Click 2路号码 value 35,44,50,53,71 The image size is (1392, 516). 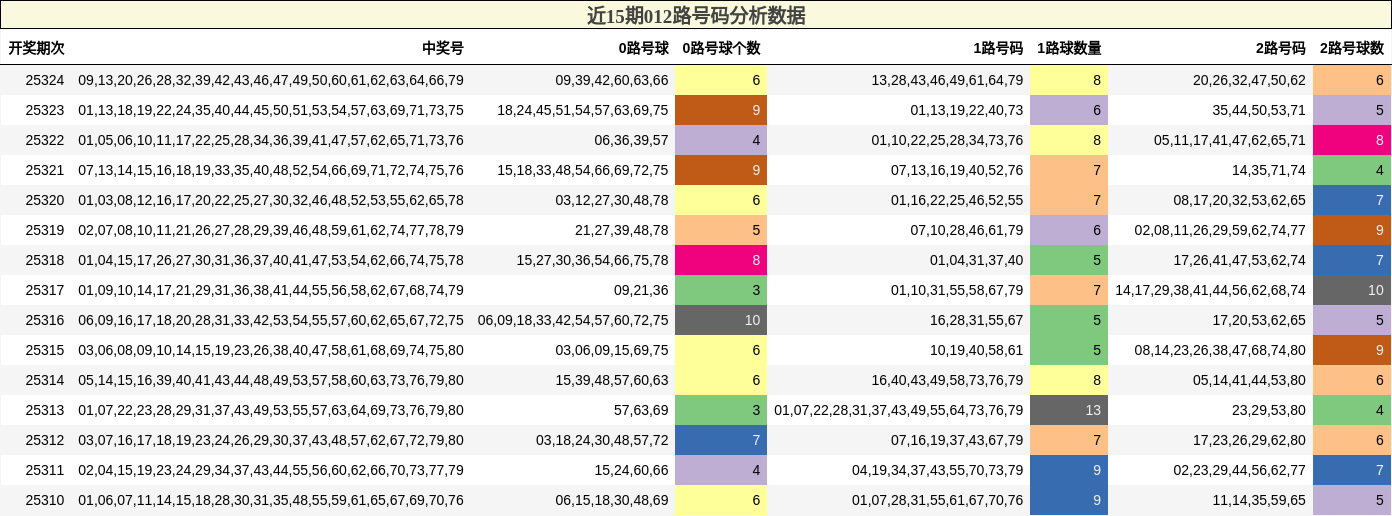point(1260,110)
